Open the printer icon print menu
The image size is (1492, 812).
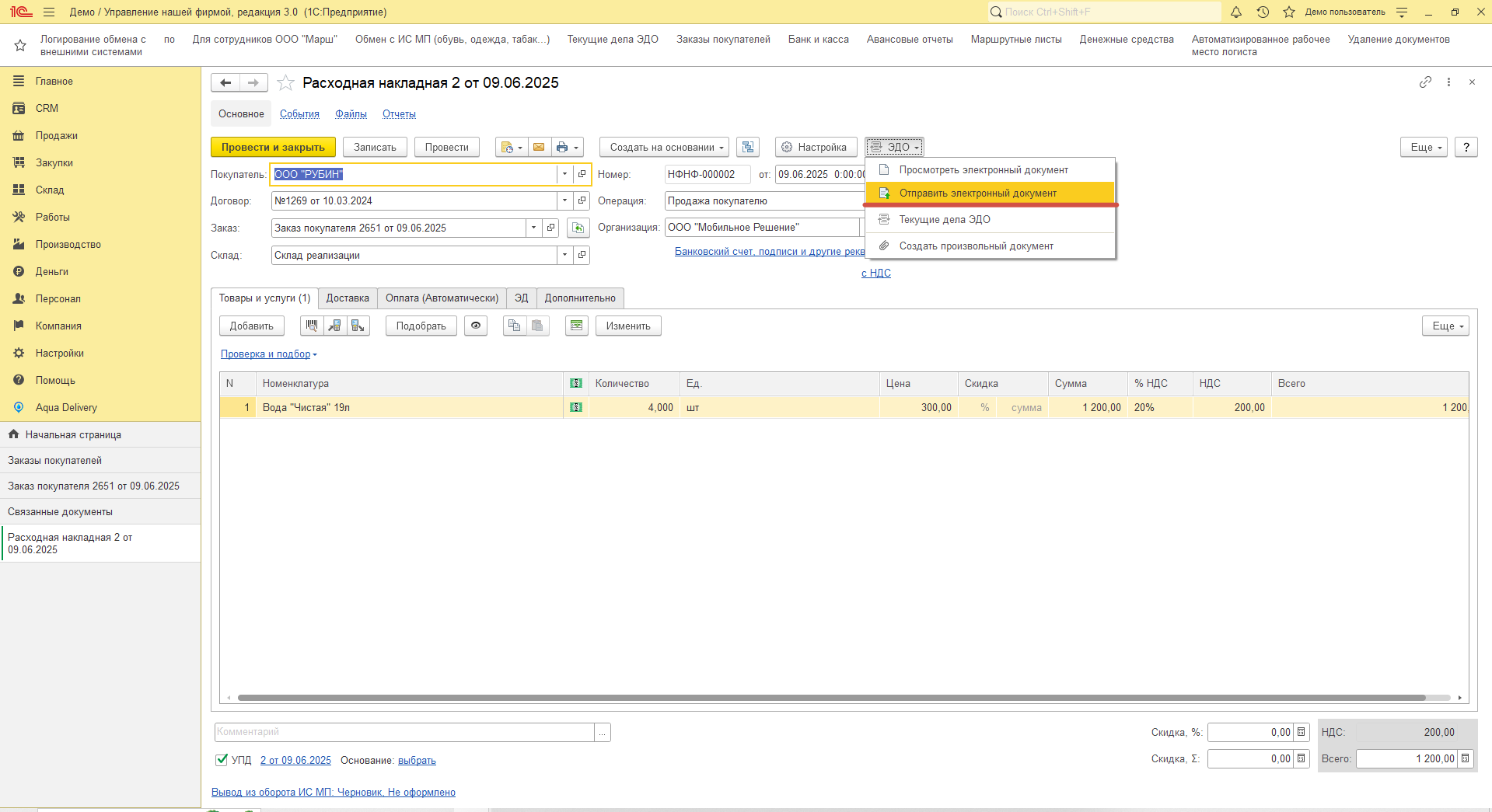pyautogui.click(x=568, y=147)
